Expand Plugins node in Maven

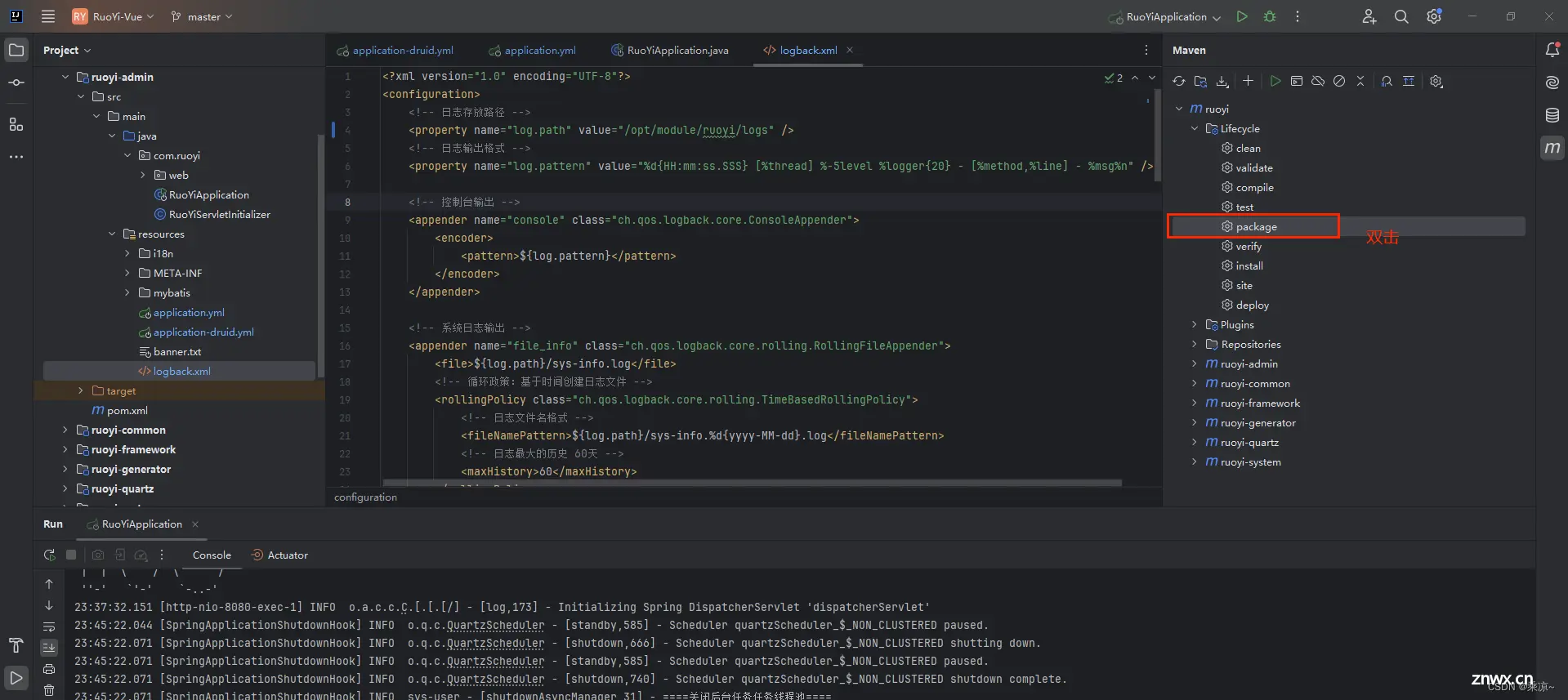(x=1195, y=324)
